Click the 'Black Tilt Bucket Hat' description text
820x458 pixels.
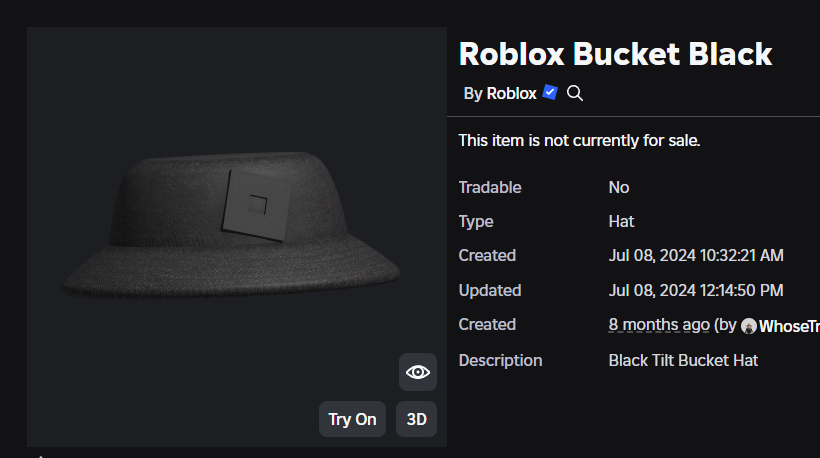tap(683, 360)
